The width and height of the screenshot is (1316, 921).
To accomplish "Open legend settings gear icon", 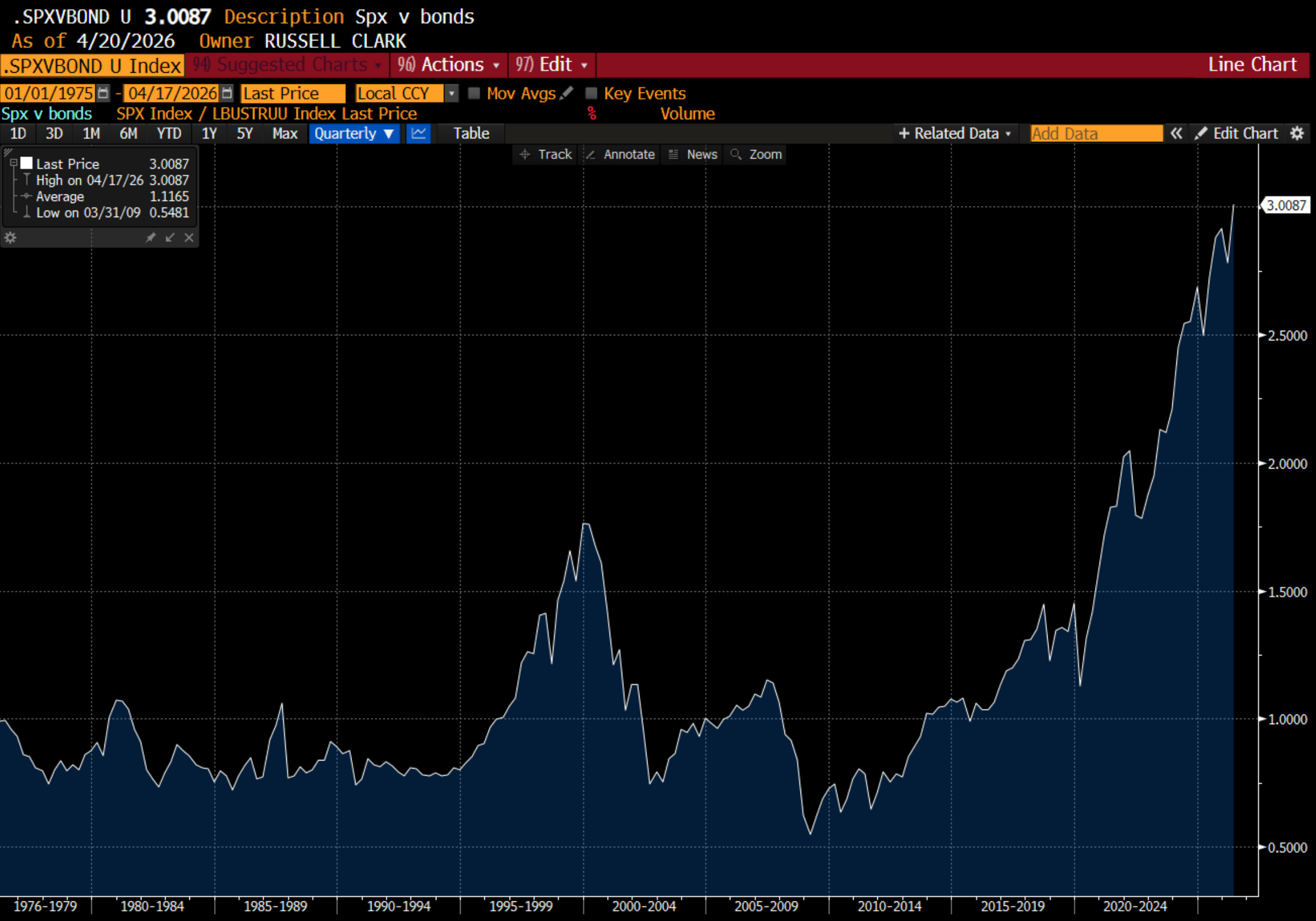I will coord(10,237).
